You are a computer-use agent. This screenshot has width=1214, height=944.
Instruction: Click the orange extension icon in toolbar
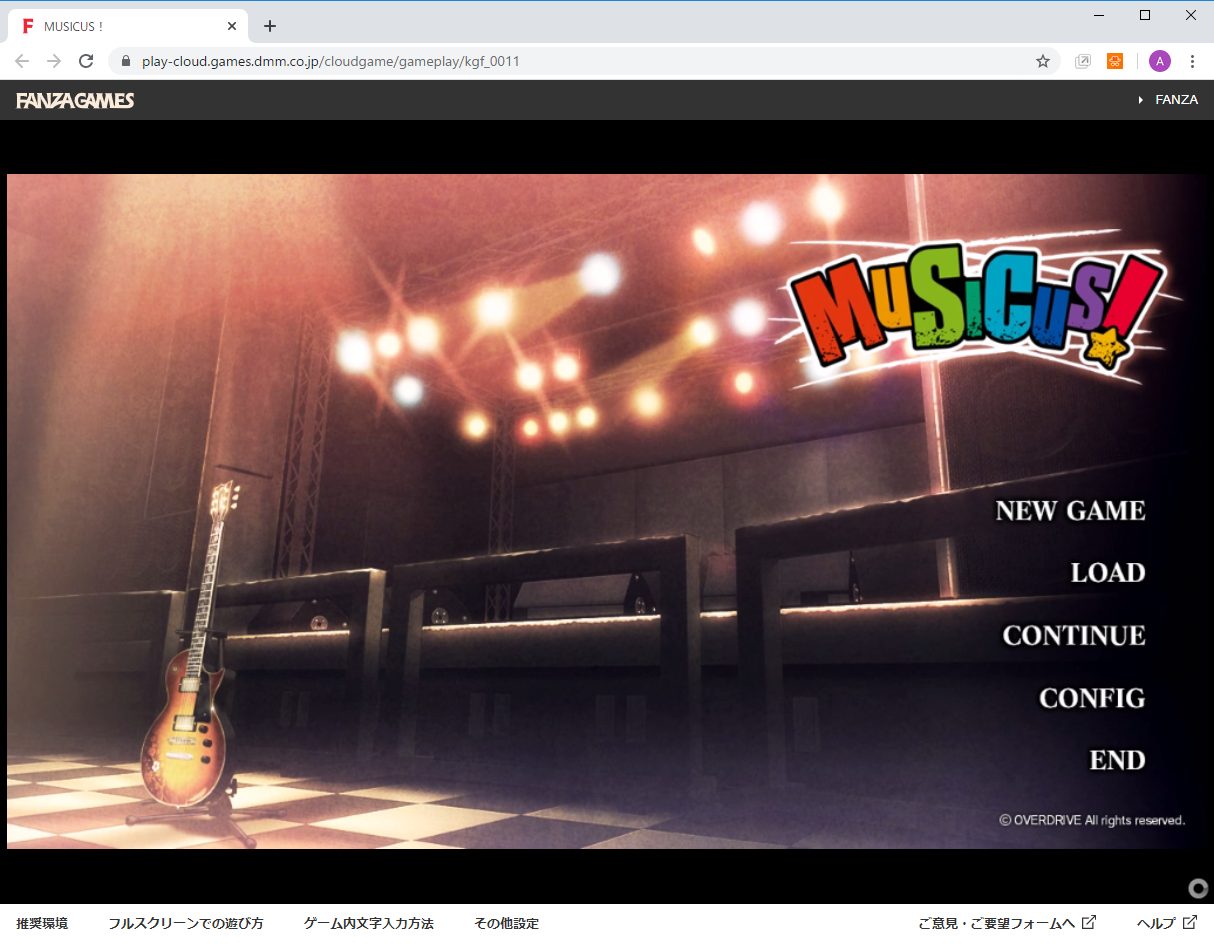coord(1114,61)
